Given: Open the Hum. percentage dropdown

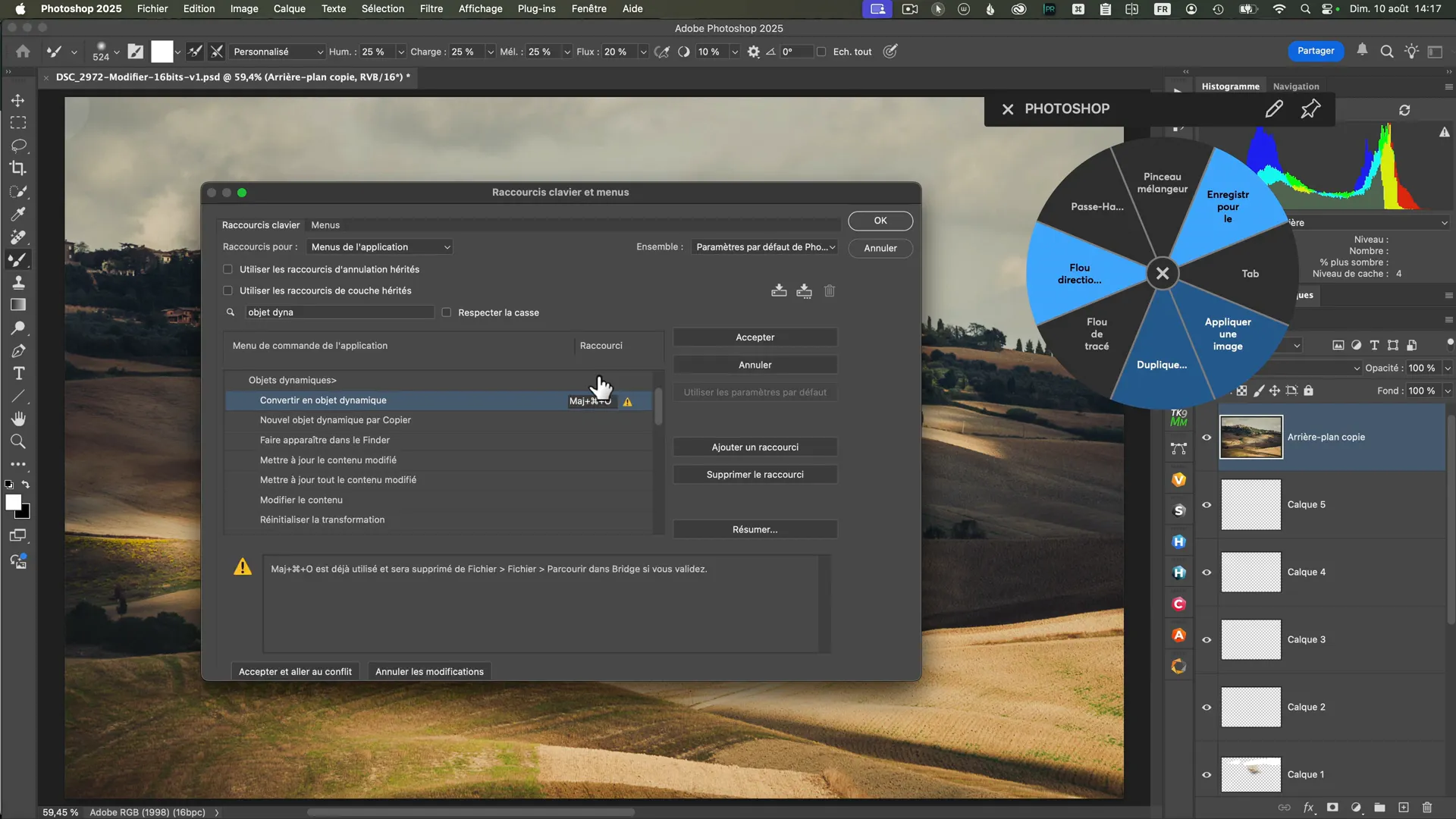Looking at the screenshot, I should pos(401,52).
